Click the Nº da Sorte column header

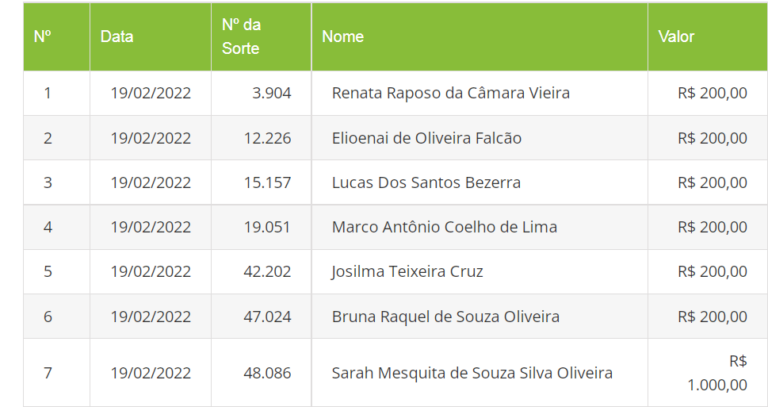(241, 36)
